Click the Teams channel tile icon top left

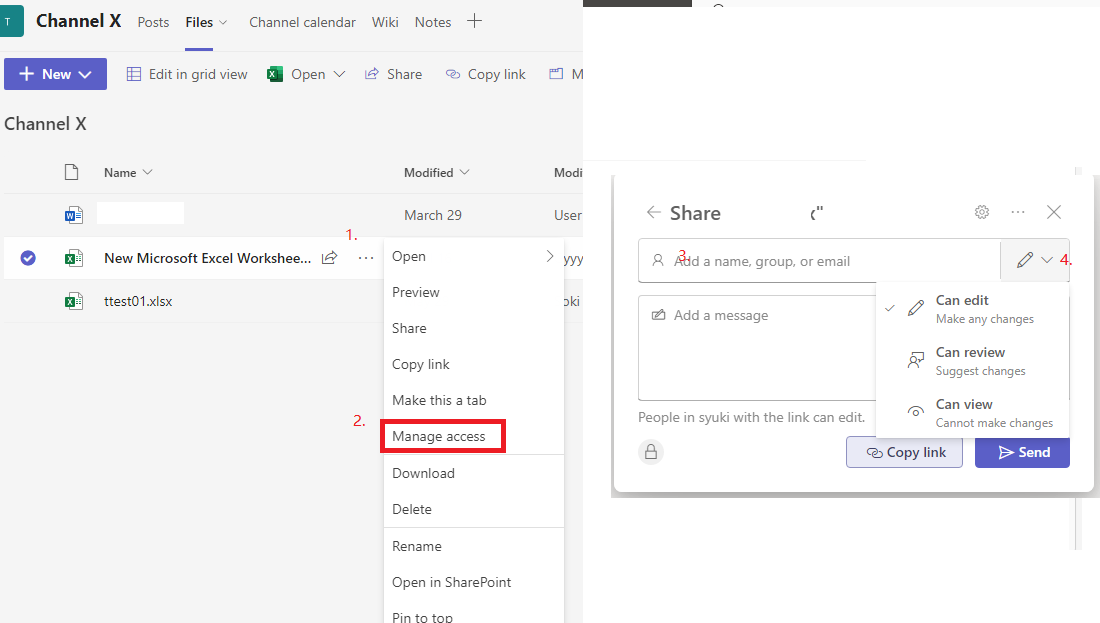click(x=13, y=20)
